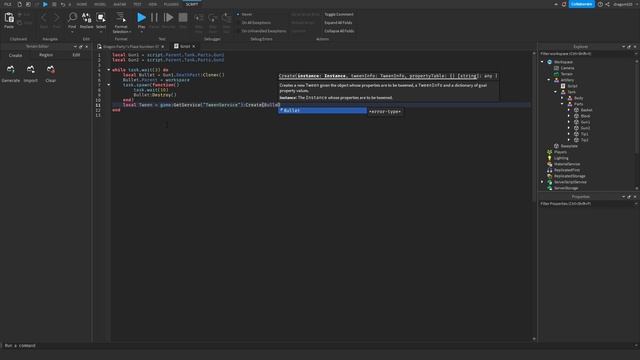Switch to the PLUGINS ribbon tab
This screenshot has width=640, height=360.
[171, 4]
